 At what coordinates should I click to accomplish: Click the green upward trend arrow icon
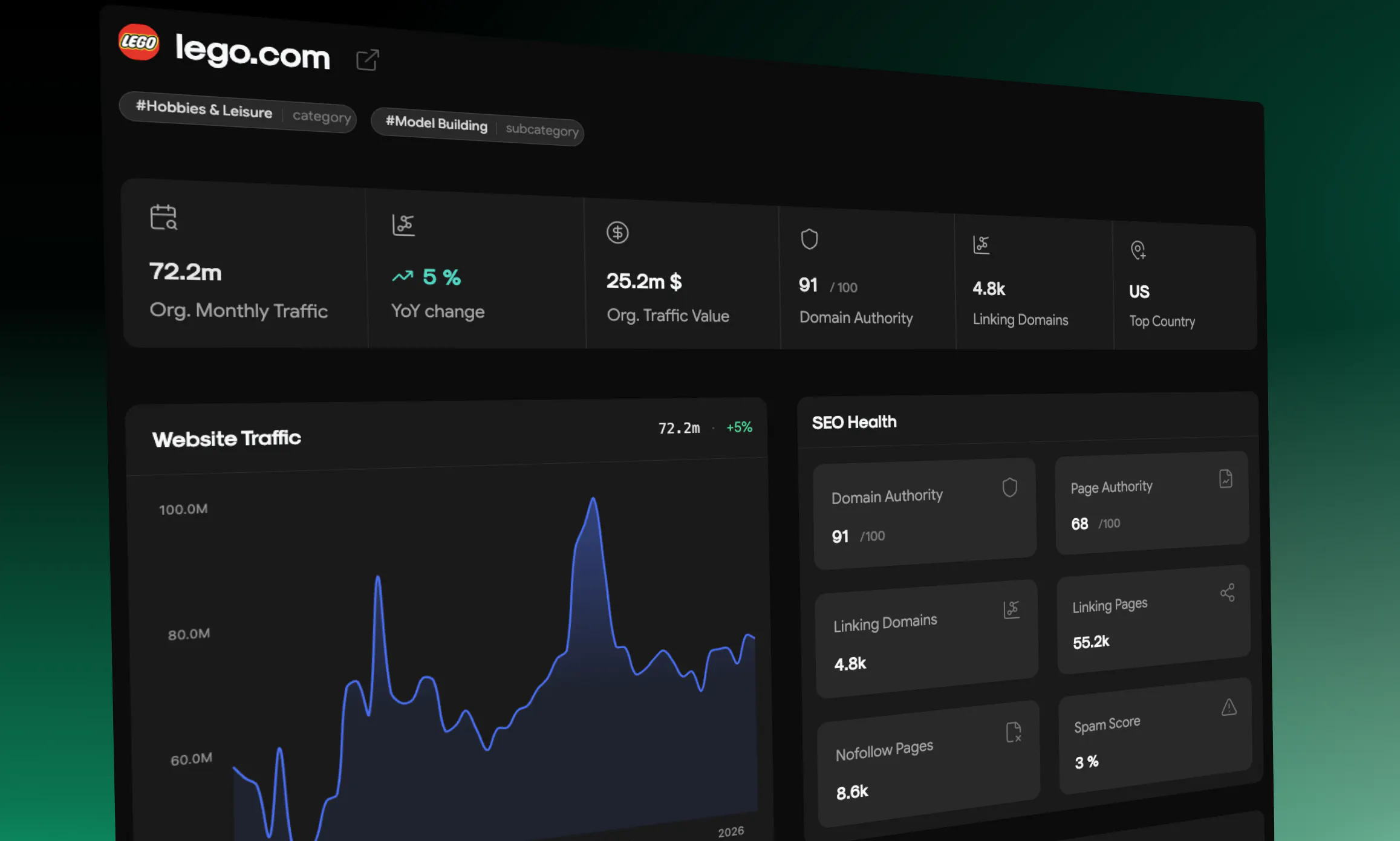402,276
